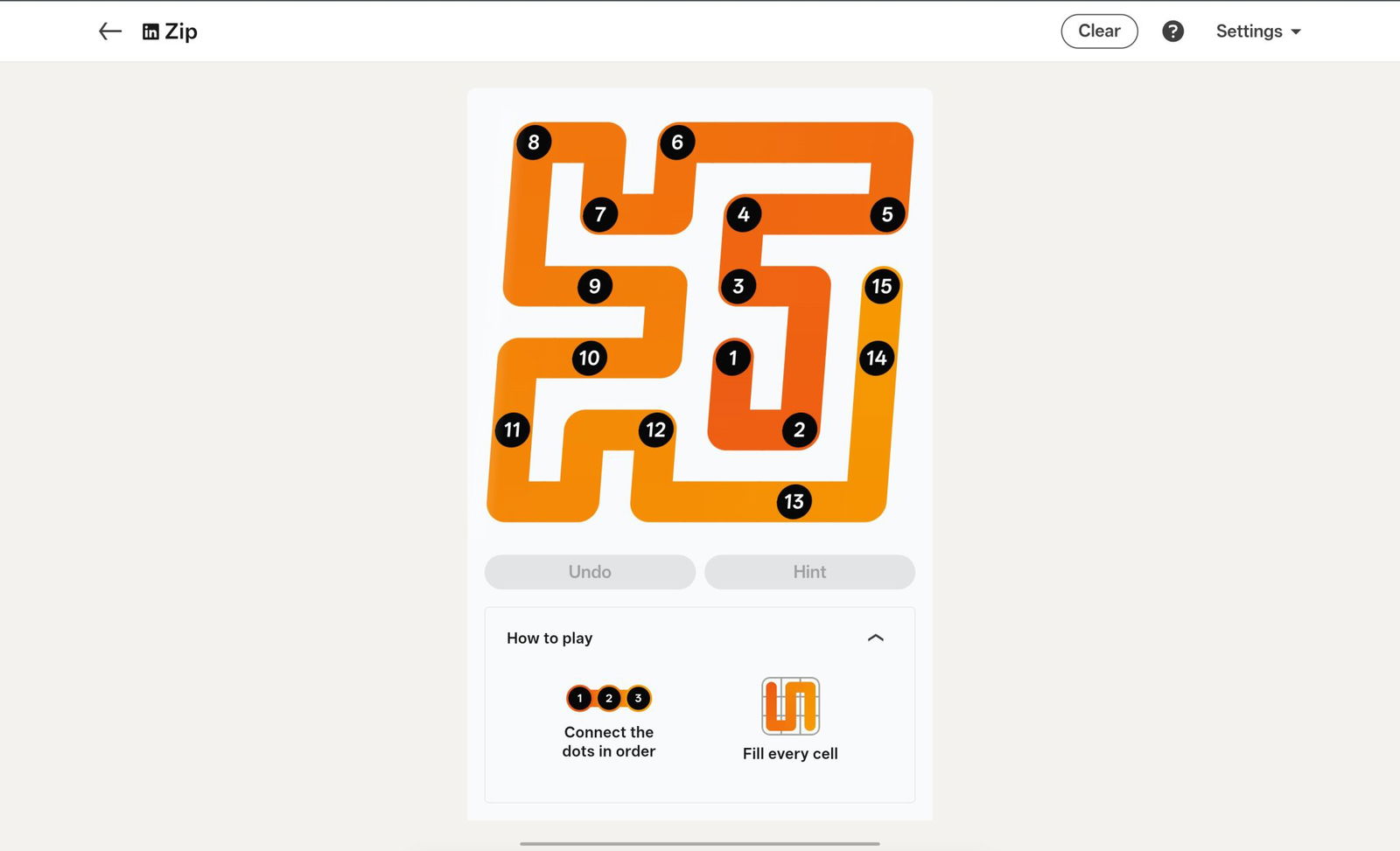Clear the puzzle board

[1099, 31]
